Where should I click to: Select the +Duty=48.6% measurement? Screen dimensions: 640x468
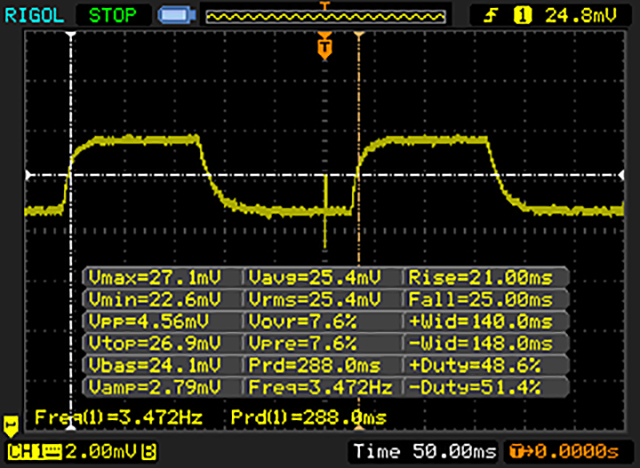474,365
